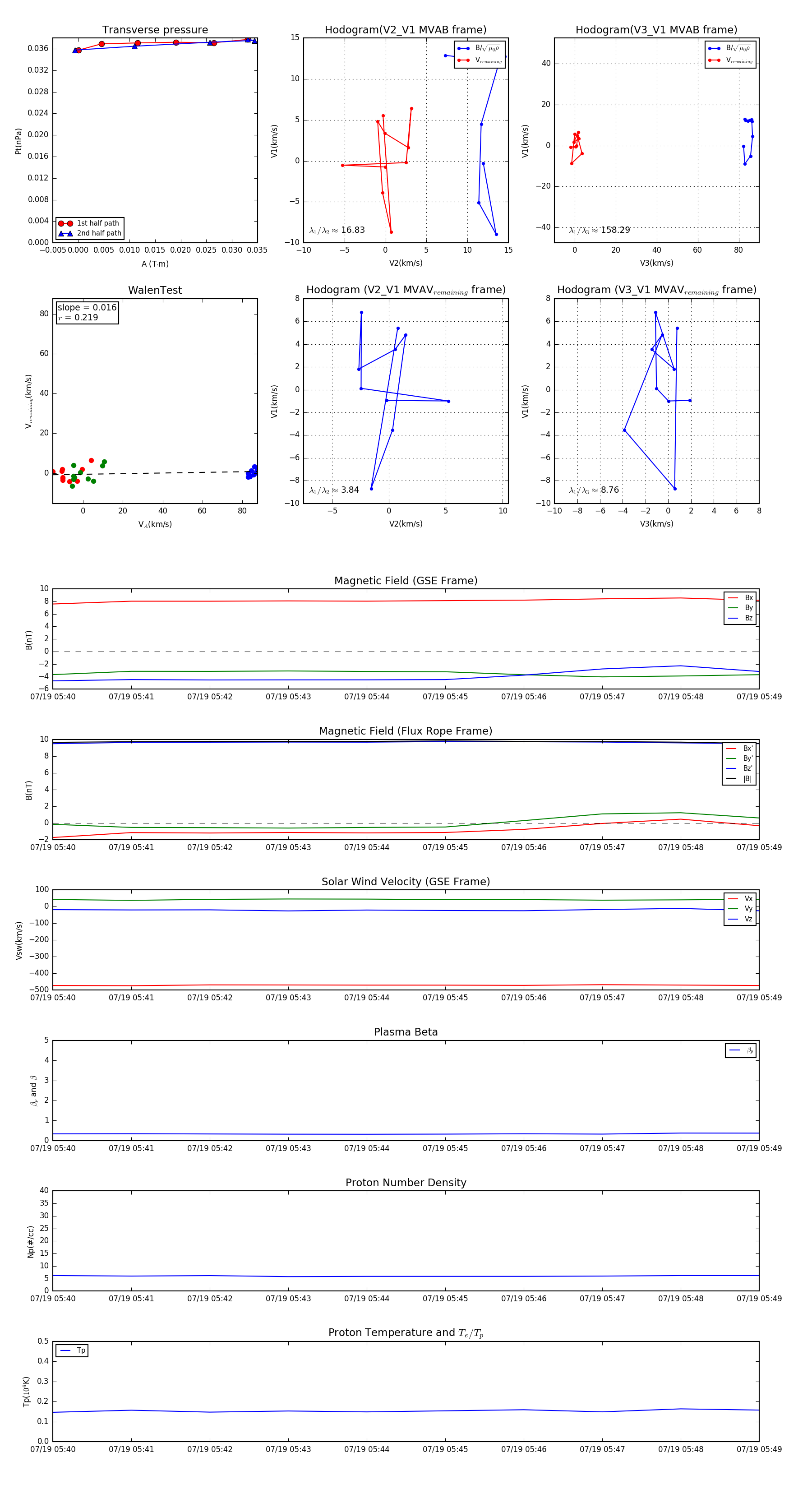Select the '1st half path' legend entry
812x1489 pixels.
point(90,223)
